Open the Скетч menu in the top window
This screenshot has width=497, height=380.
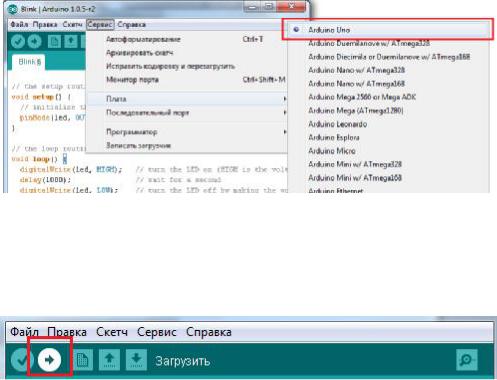point(72,24)
